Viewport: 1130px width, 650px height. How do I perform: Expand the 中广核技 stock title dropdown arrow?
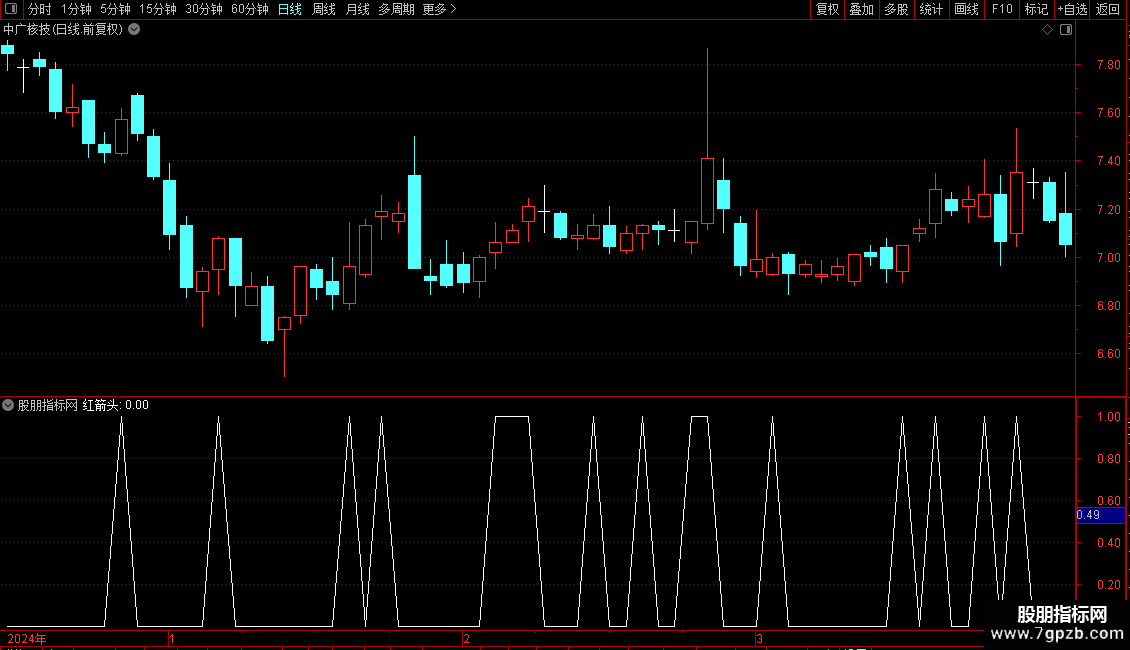click(x=134, y=30)
